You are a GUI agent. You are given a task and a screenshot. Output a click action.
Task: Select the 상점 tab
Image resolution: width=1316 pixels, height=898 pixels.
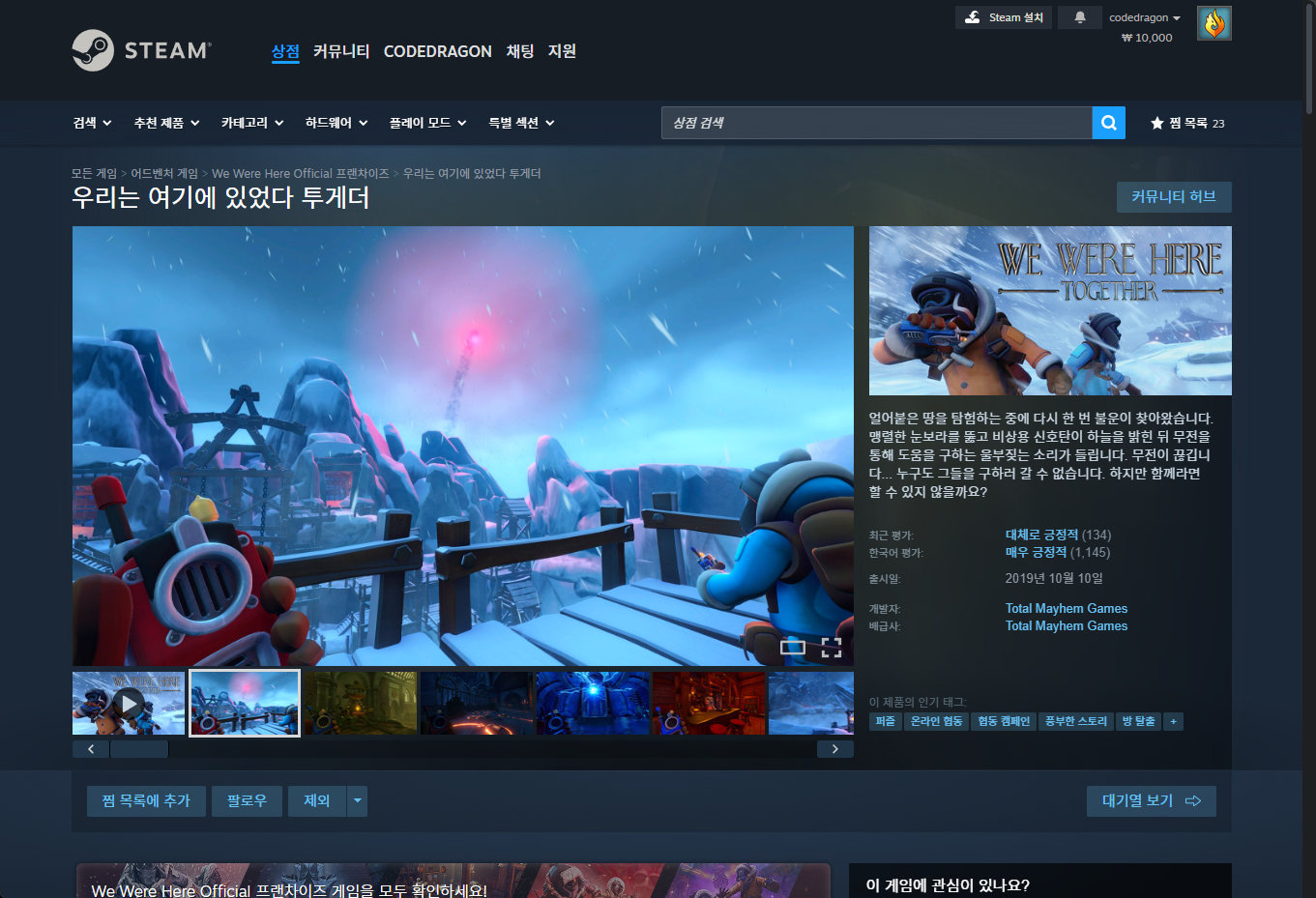pos(285,51)
